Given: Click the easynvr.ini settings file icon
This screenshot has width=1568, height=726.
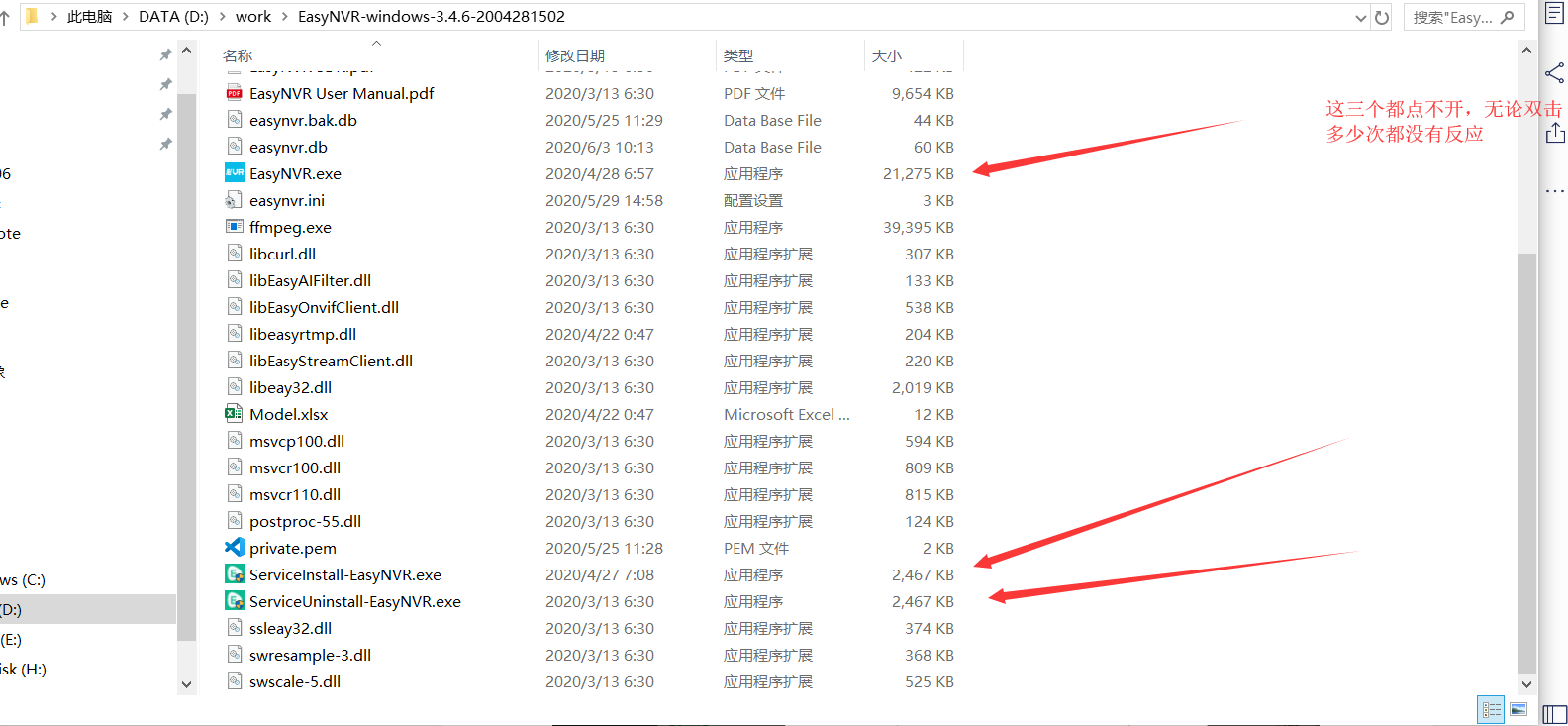Looking at the screenshot, I should coord(234,200).
